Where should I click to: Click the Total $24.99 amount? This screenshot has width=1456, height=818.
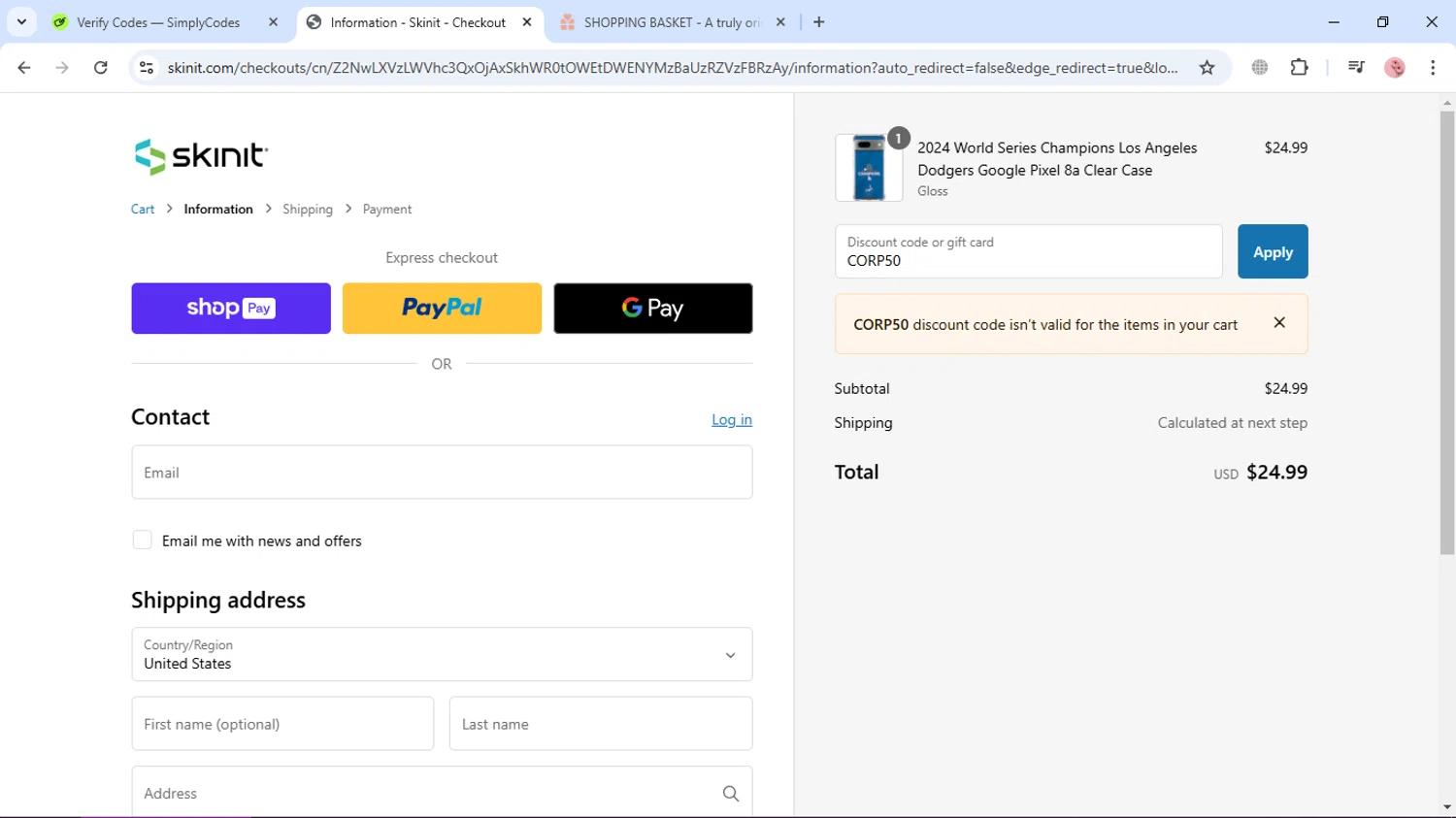[1276, 473]
